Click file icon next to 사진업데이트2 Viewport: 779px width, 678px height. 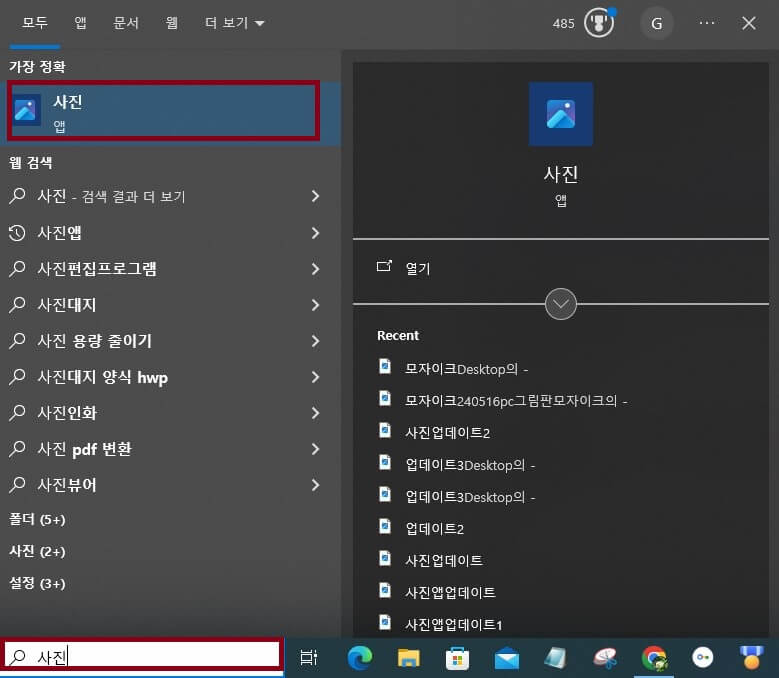tap(385, 430)
